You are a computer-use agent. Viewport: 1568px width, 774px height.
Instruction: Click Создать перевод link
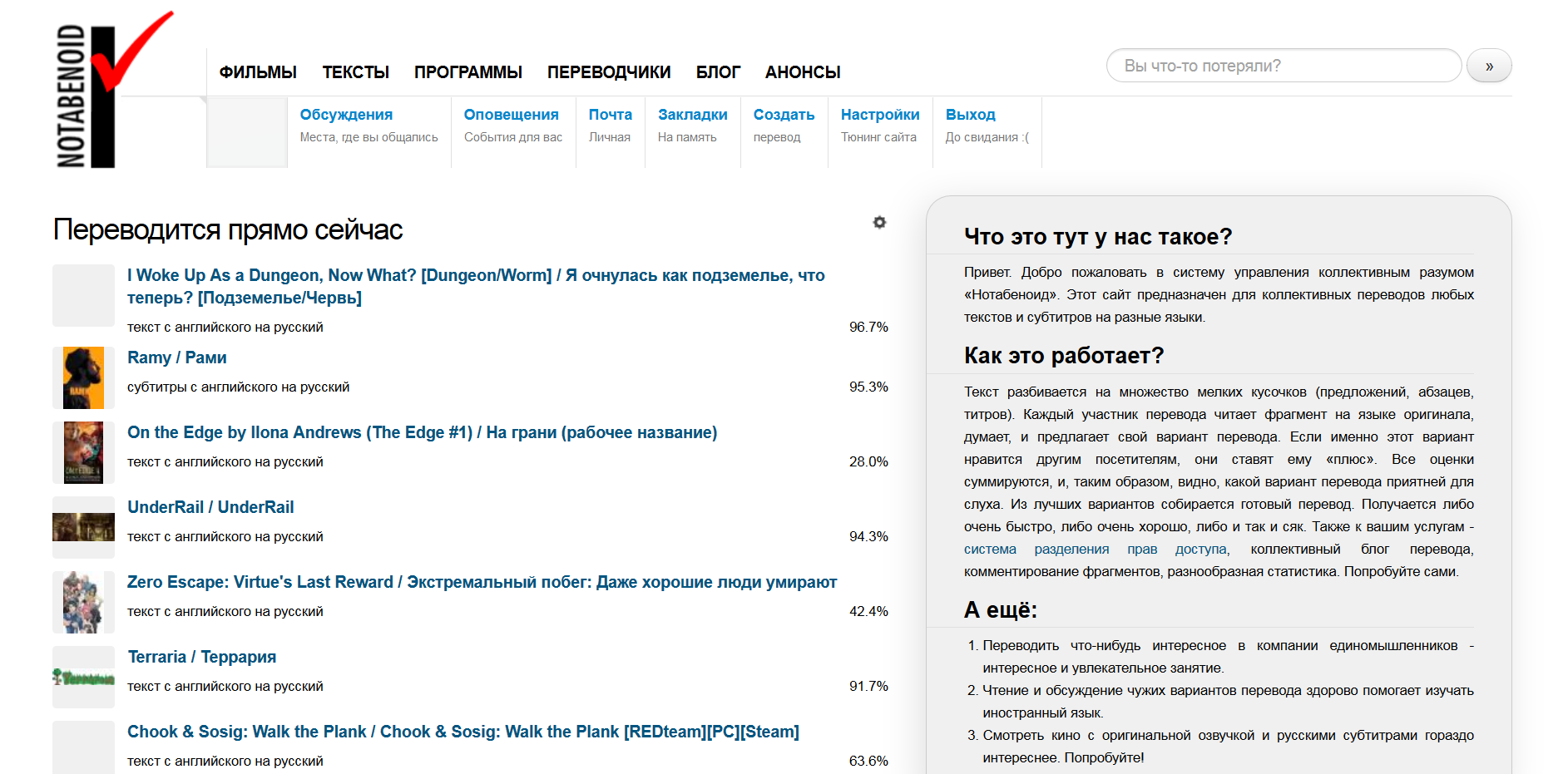pos(783,115)
